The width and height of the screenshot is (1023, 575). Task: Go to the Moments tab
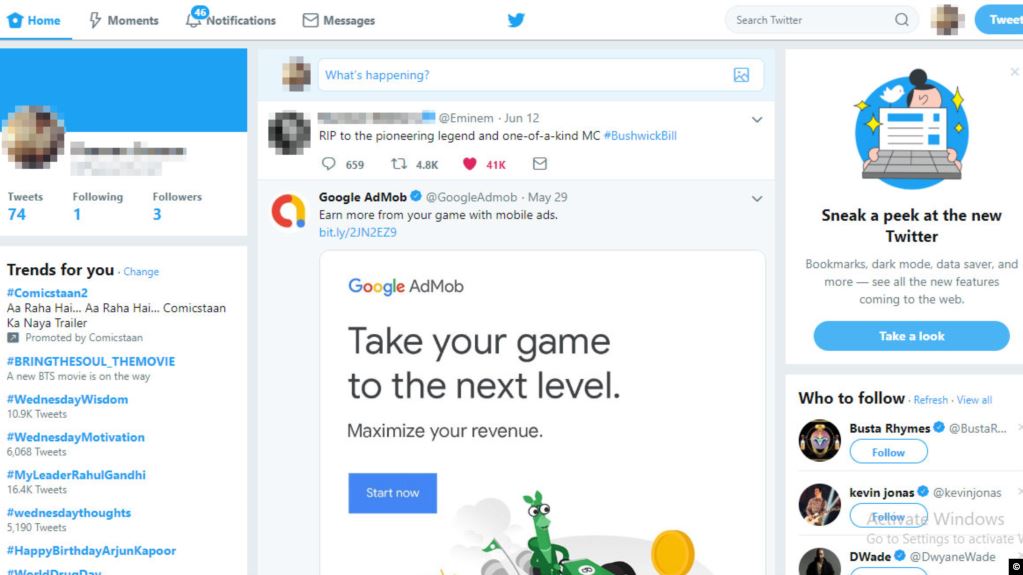[124, 20]
